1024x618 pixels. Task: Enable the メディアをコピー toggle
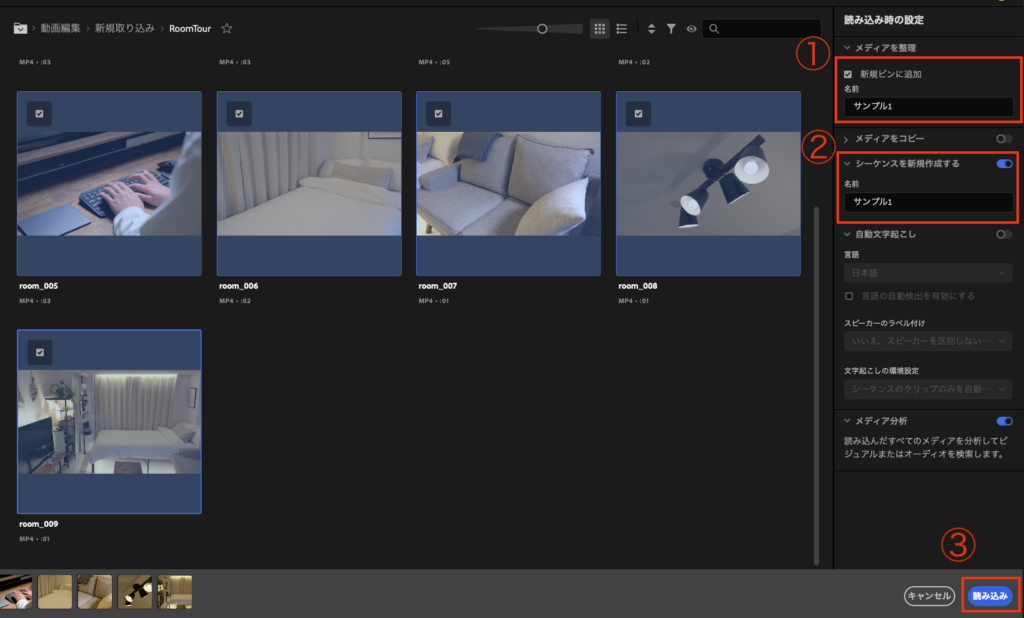[x=1004, y=138]
